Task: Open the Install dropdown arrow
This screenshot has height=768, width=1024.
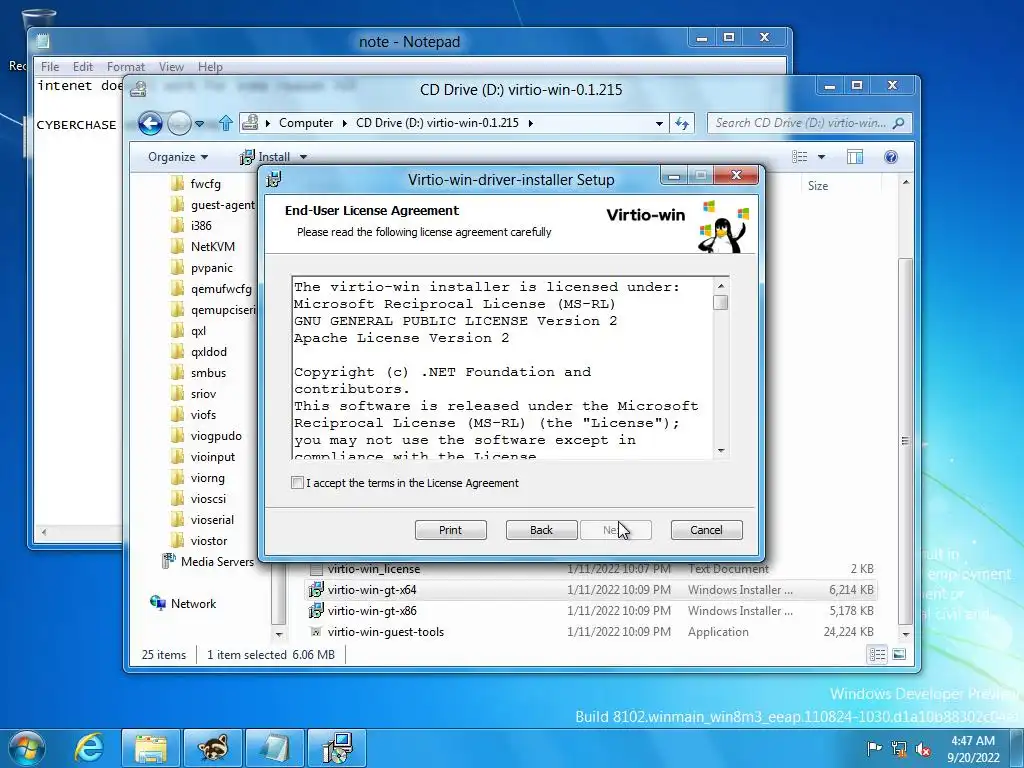Action: pos(303,157)
